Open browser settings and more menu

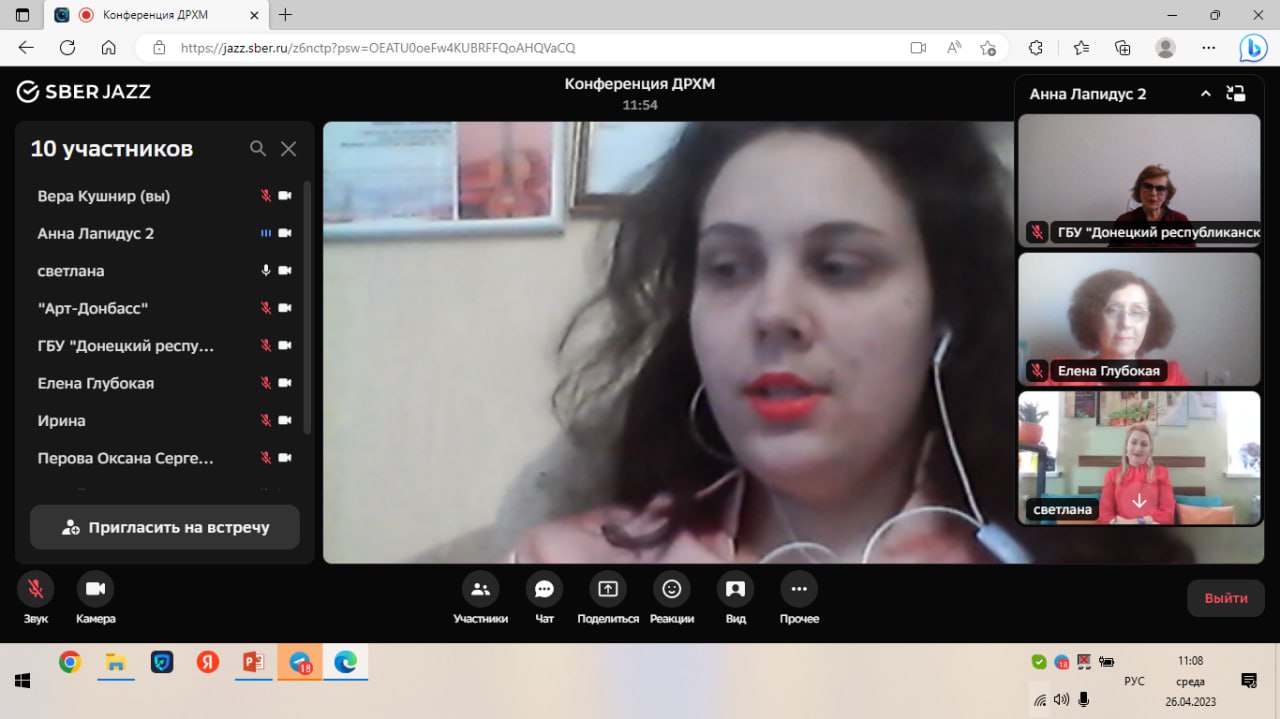1209,48
